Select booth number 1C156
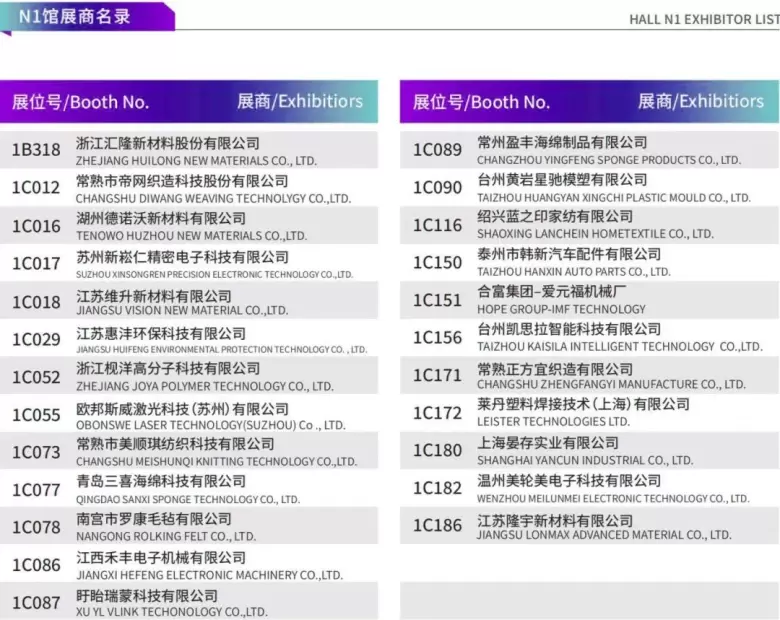 pyautogui.click(x=438, y=338)
